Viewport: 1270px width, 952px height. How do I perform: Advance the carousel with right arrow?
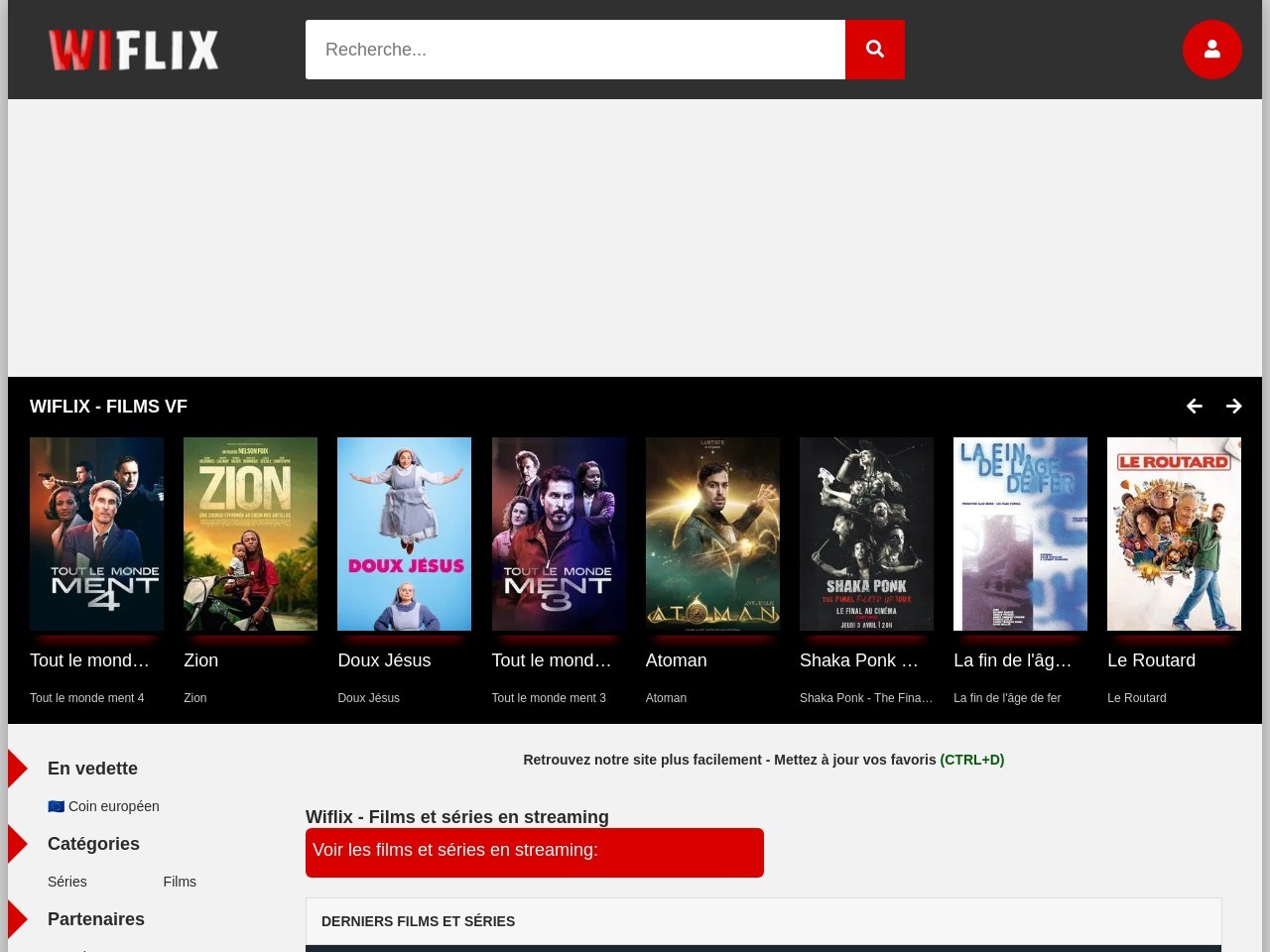point(1233,406)
